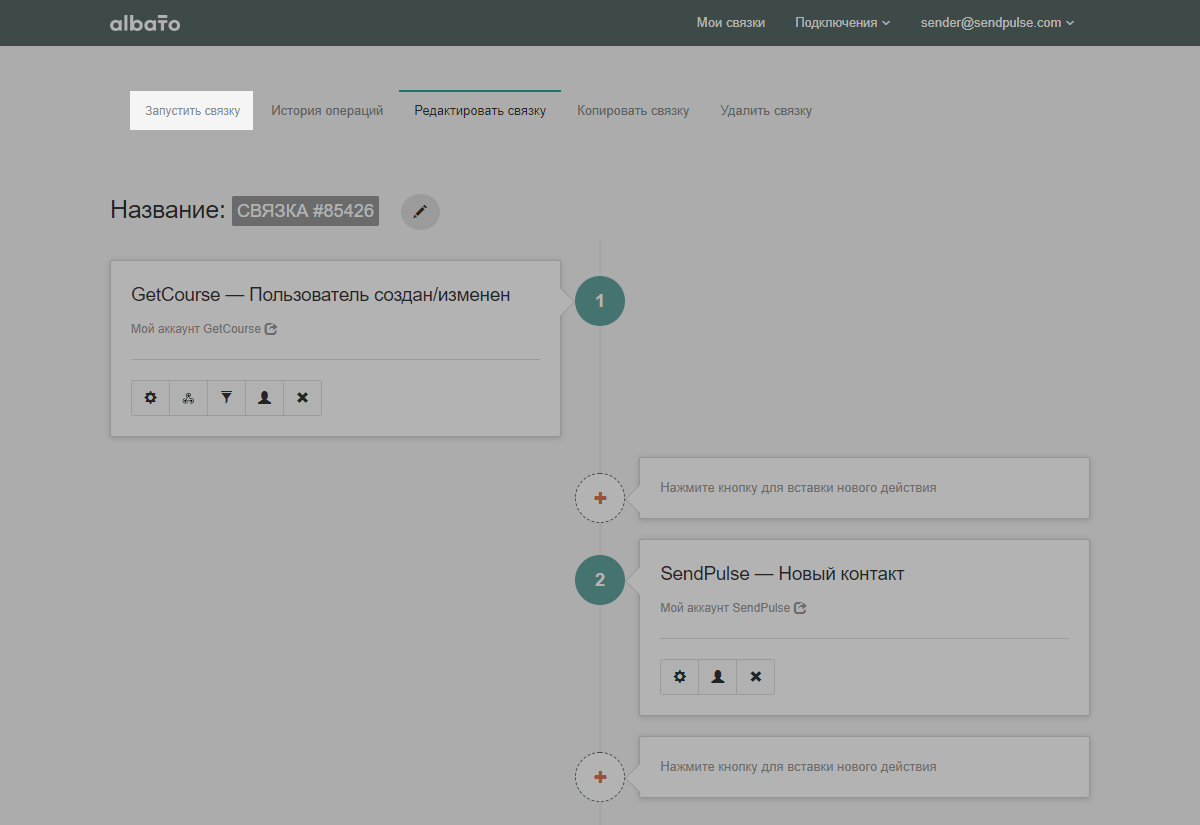Go to Мои связки
Viewport: 1200px width, 825px height.
pos(731,23)
